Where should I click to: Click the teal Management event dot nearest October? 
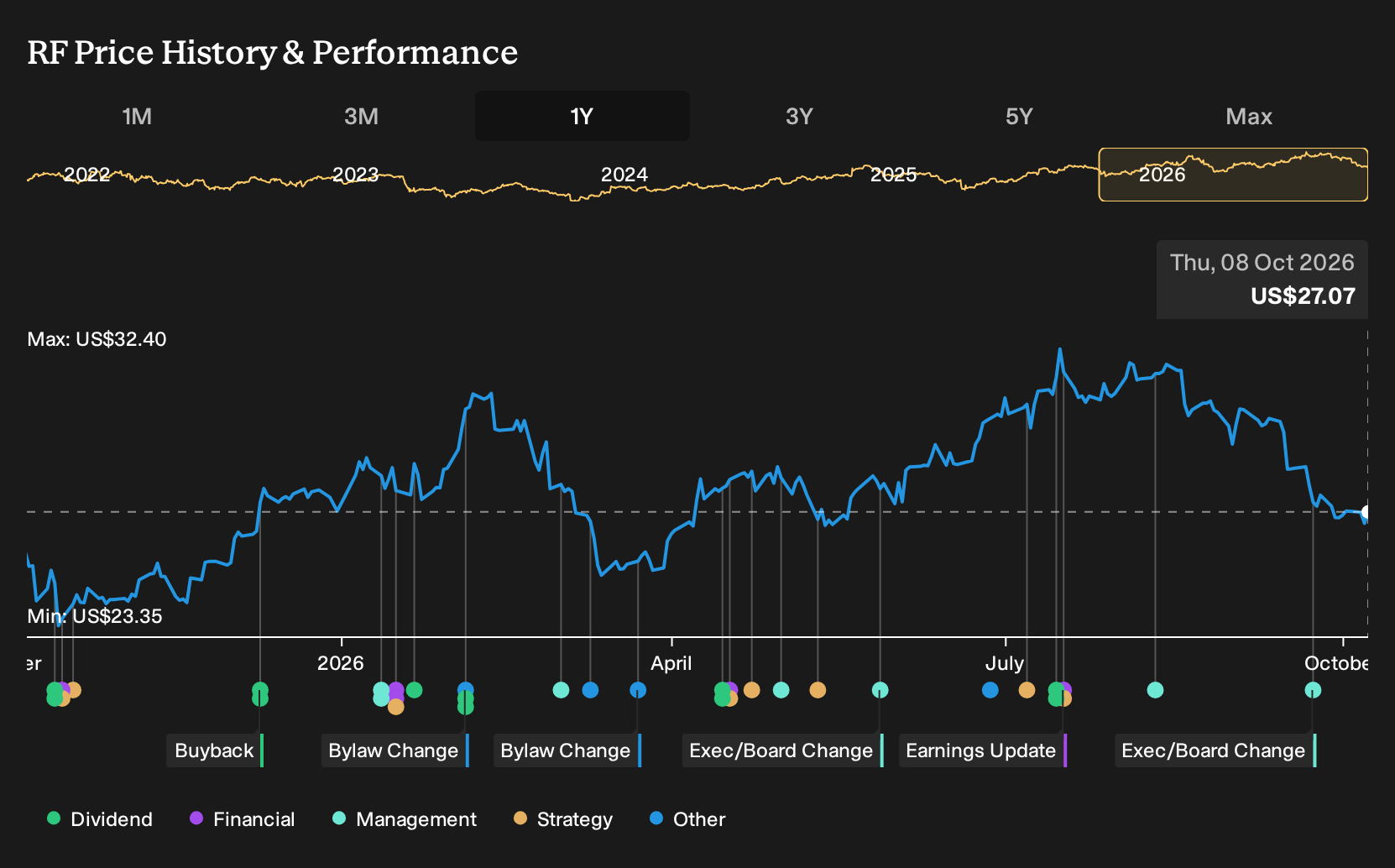(1313, 690)
